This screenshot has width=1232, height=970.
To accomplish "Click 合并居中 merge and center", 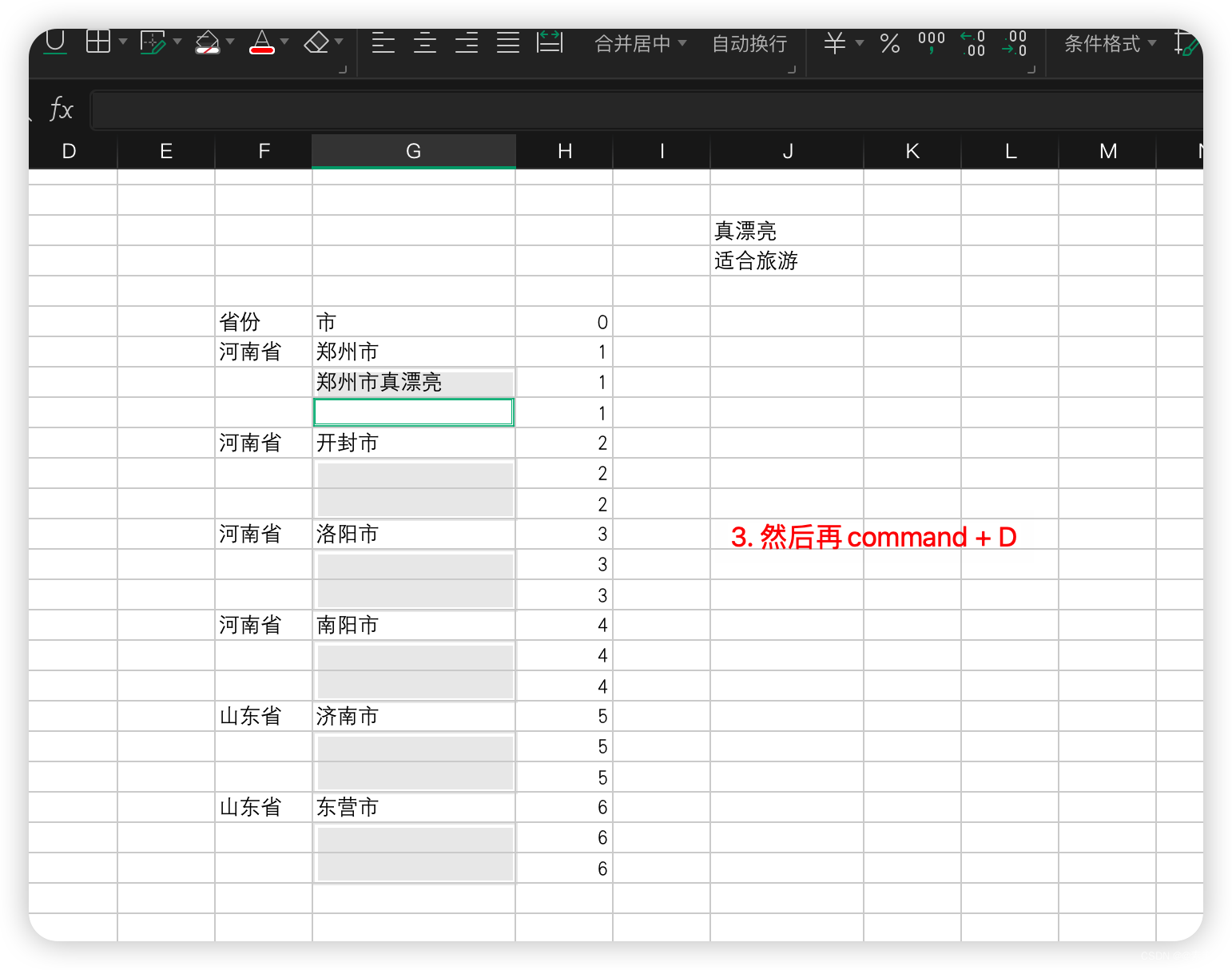I will pos(633,43).
